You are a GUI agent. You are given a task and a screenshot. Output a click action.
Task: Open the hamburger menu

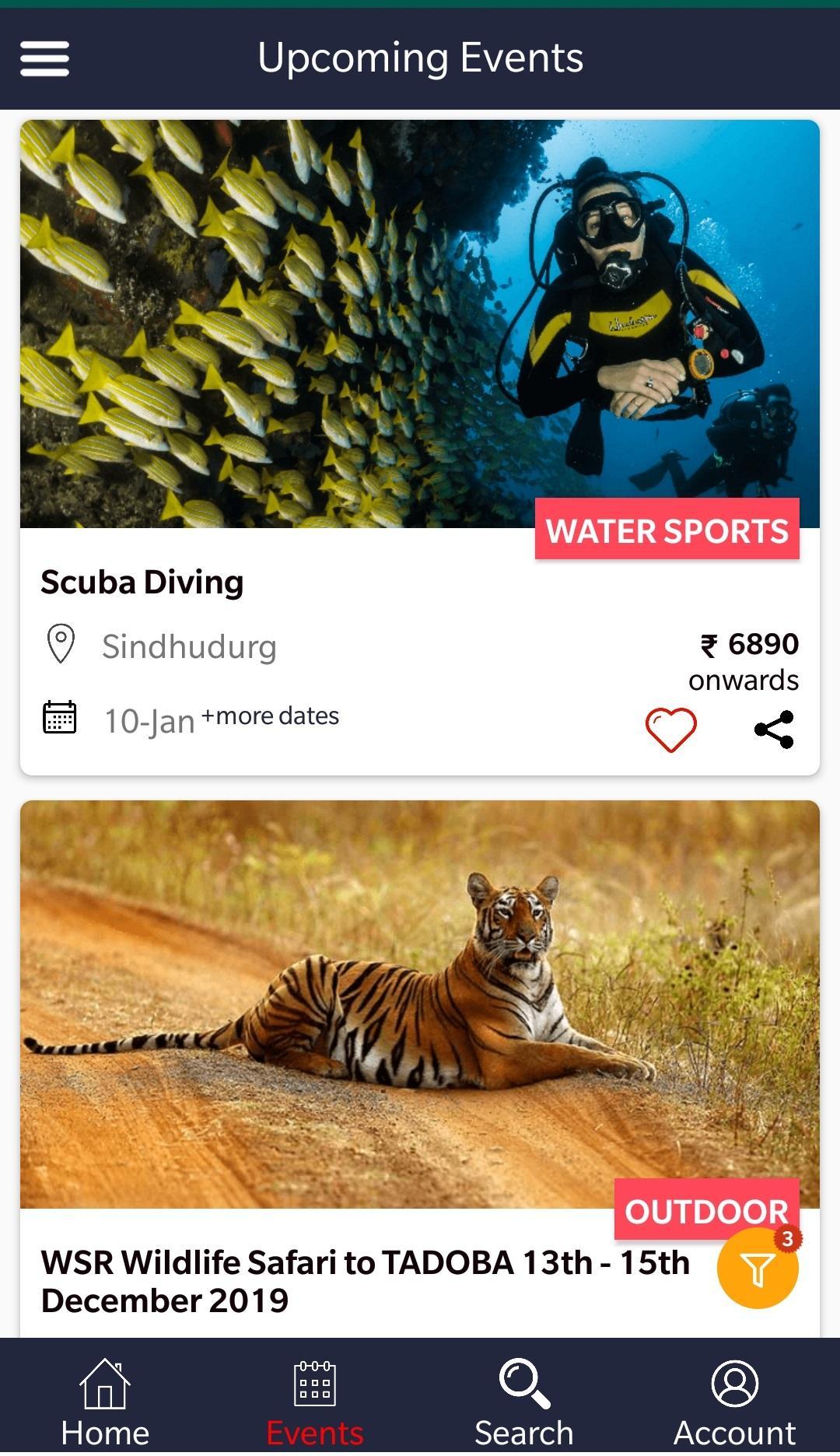pos(44,59)
